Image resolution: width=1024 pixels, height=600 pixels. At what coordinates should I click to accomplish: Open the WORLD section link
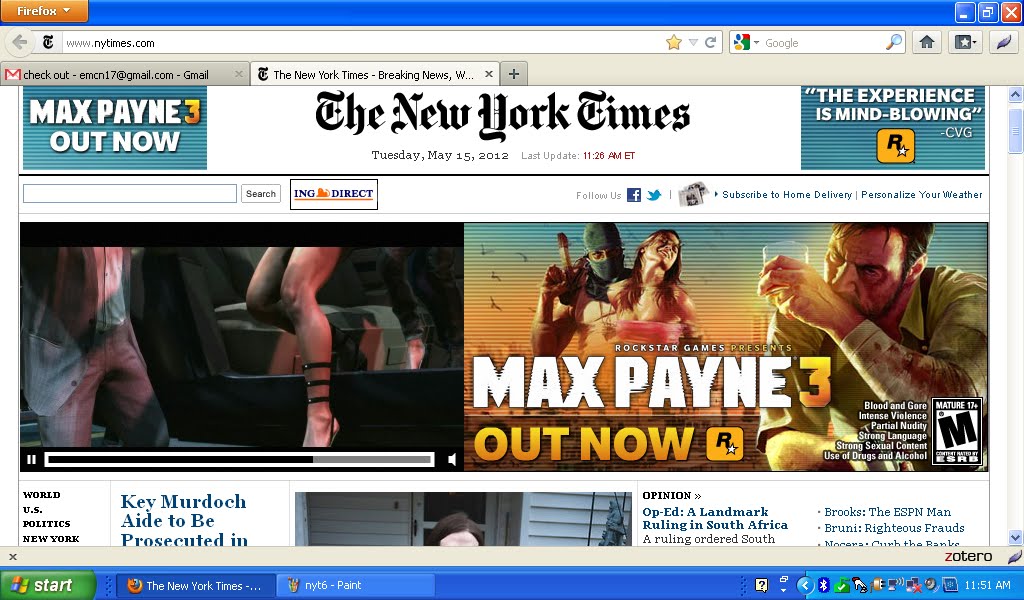tap(42, 495)
